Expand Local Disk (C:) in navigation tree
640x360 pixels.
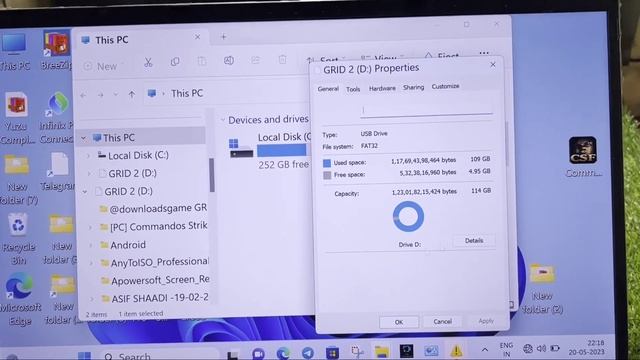click(88, 156)
